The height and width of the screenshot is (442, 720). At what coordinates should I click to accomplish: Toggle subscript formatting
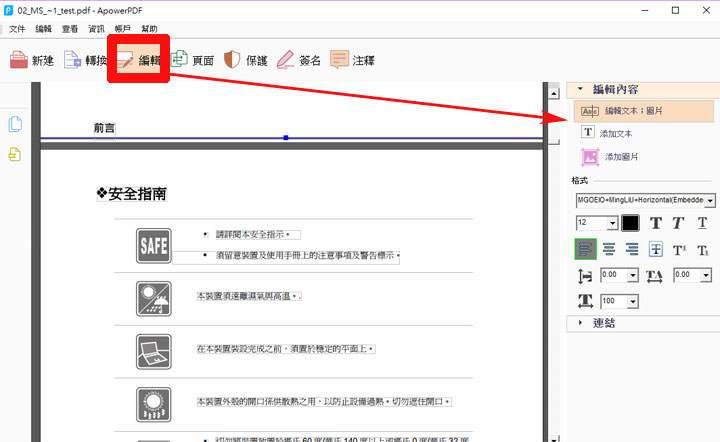pyautogui.click(x=703, y=250)
